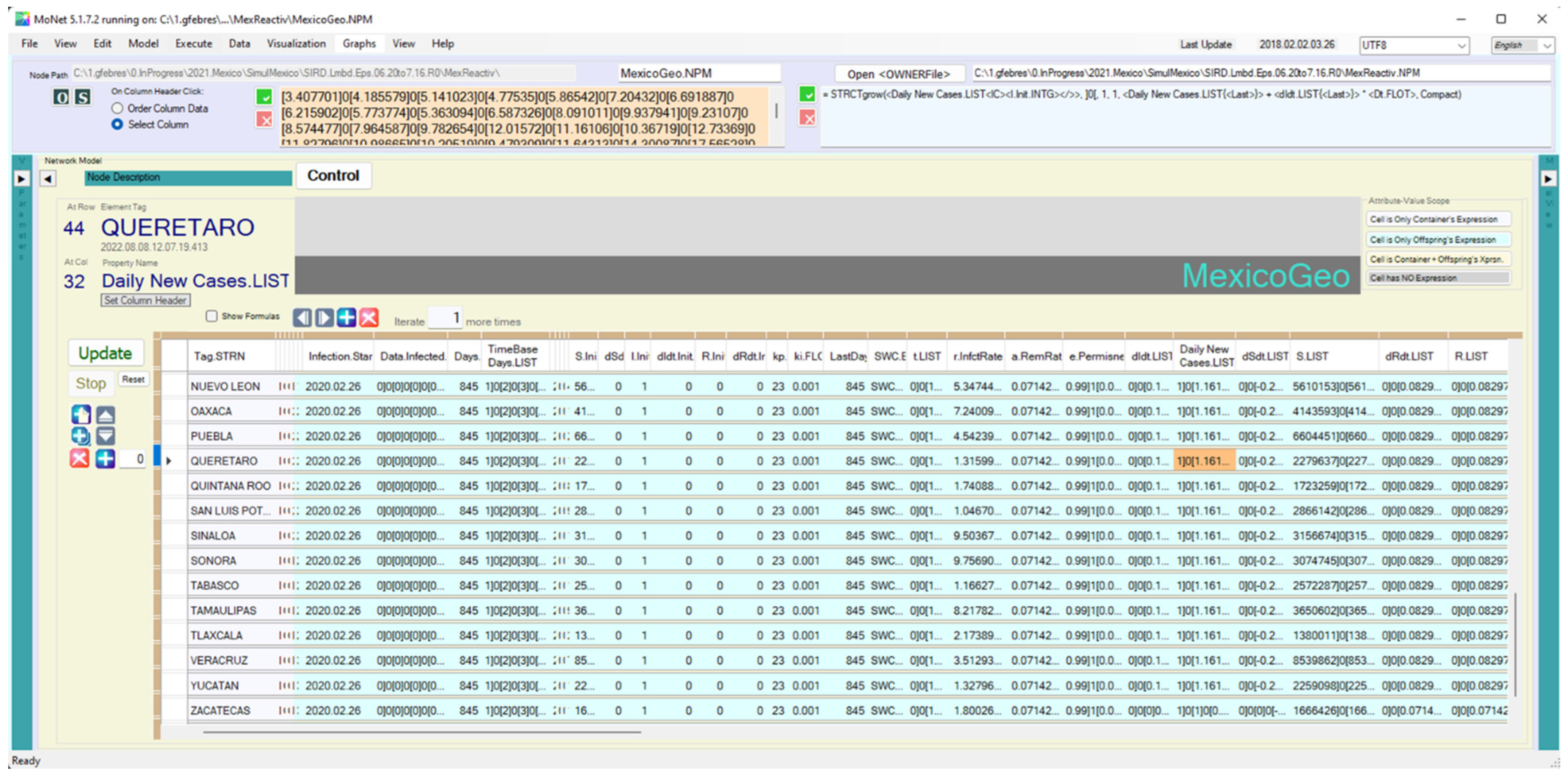Click the S icon button near Node Path

click(x=82, y=97)
